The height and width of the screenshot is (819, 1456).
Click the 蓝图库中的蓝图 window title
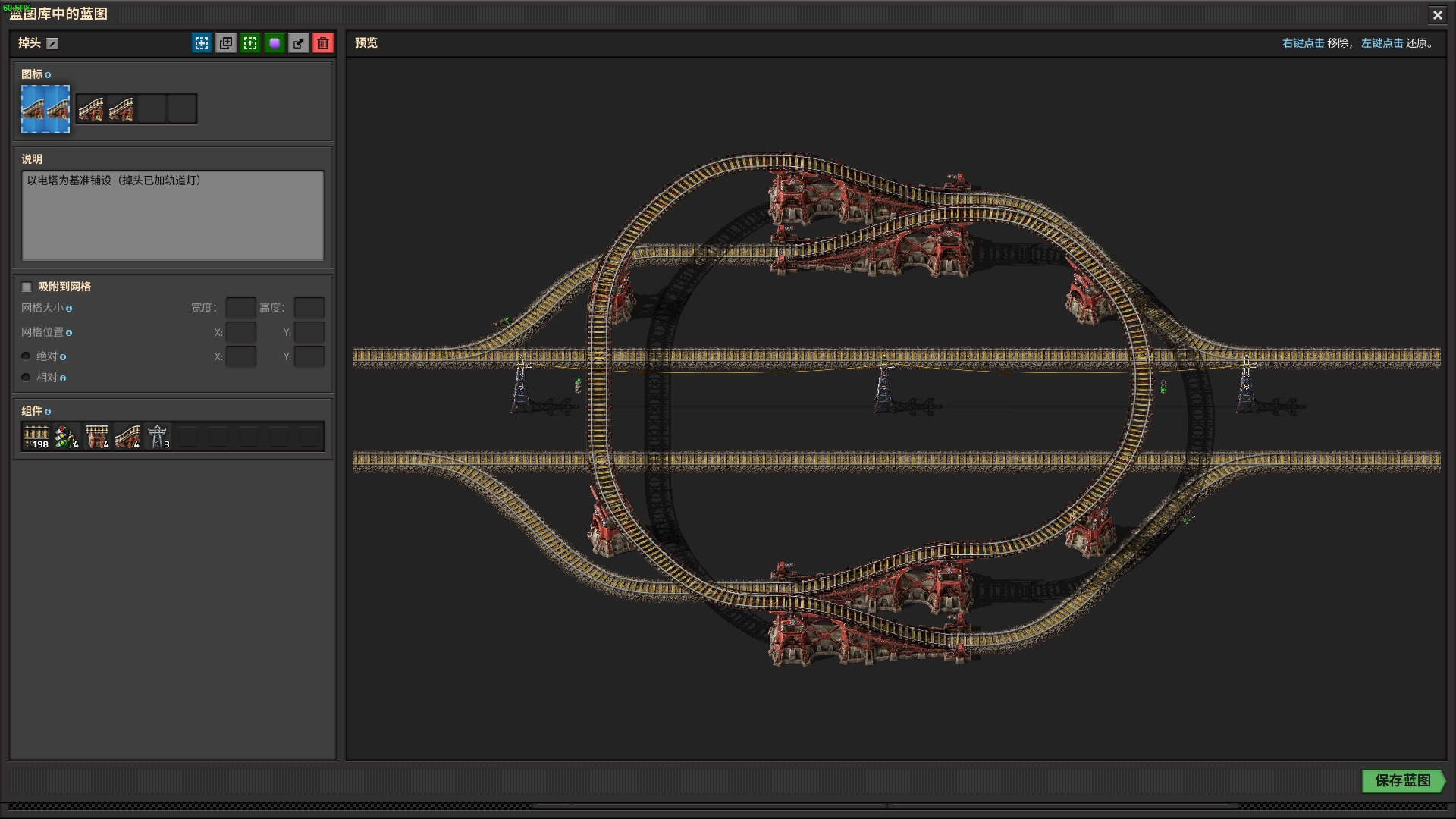pos(58,14)
